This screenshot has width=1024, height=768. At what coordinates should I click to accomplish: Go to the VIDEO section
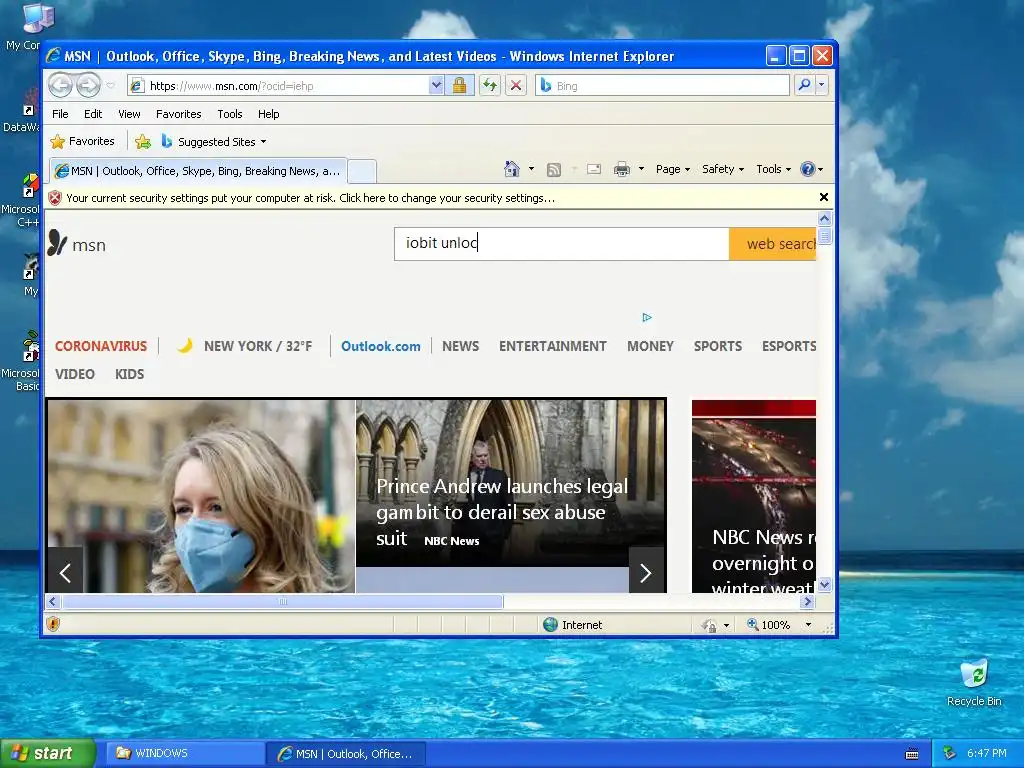click(74, 374)
